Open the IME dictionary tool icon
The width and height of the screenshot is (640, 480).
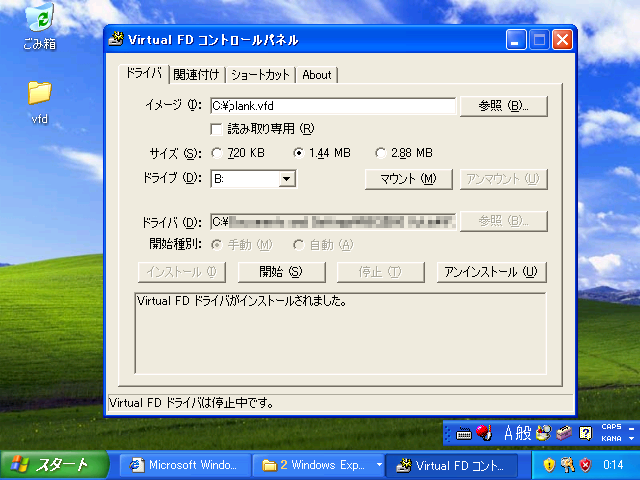[x=544, y=433]
